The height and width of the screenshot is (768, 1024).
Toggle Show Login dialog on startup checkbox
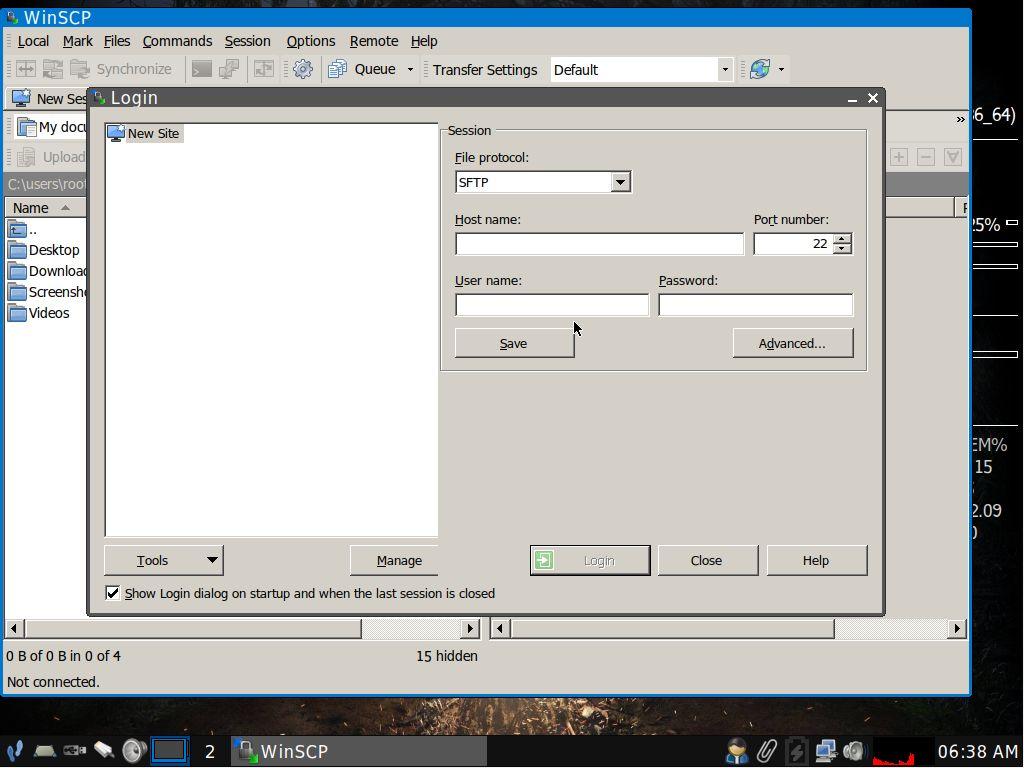click(113, 593)
